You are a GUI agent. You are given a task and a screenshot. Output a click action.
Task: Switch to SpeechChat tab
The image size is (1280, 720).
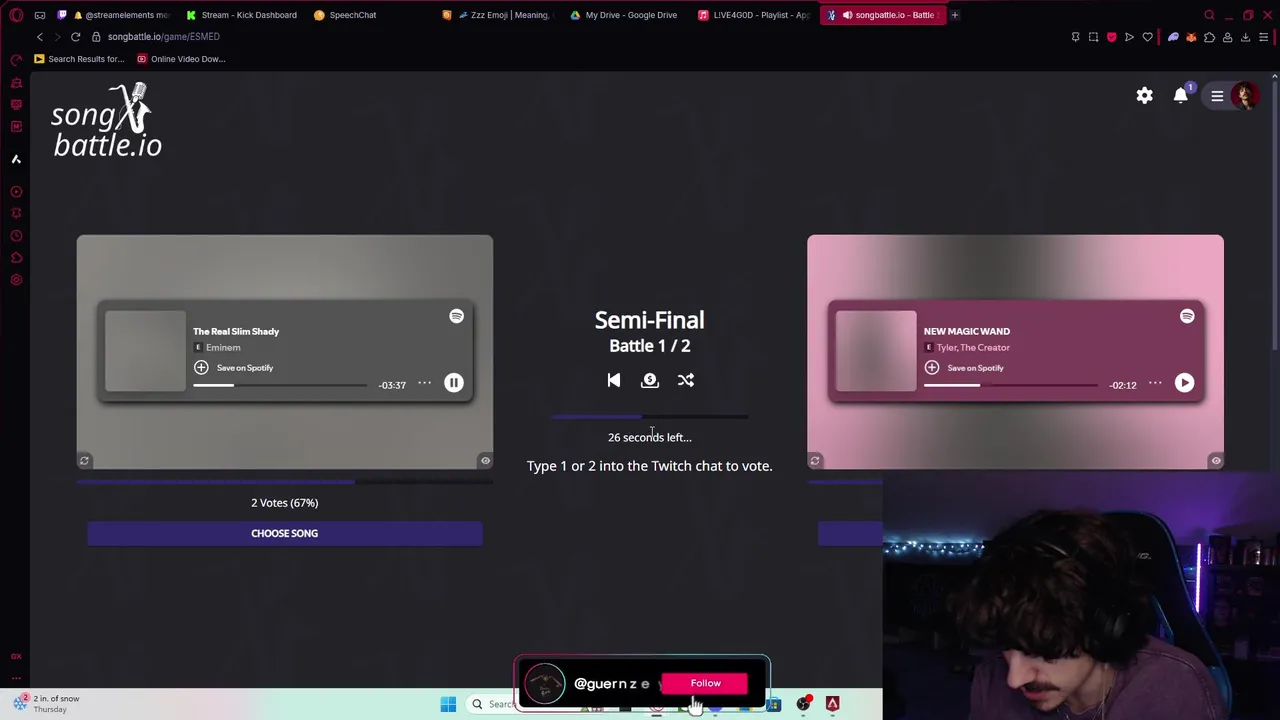coord(345,15)
